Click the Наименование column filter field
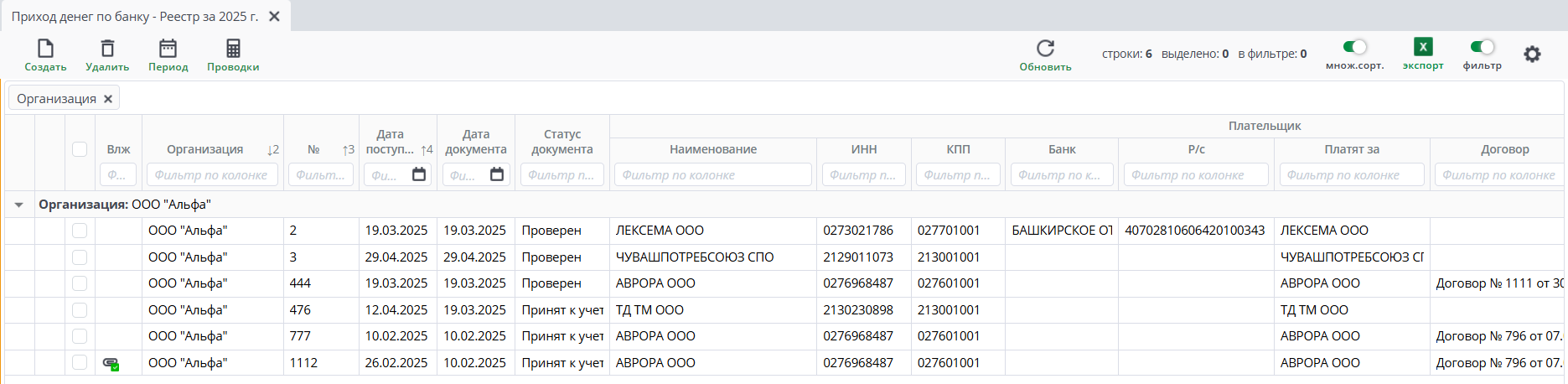The image size is (1568, 384). pos(712,175)
